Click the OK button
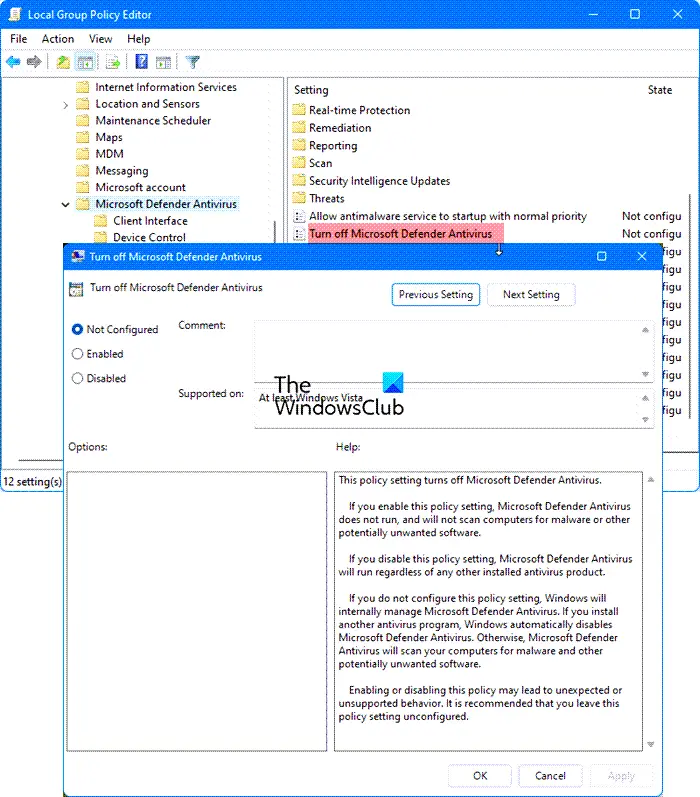Screen dimensions: 700x797 [x=480, y=776]
